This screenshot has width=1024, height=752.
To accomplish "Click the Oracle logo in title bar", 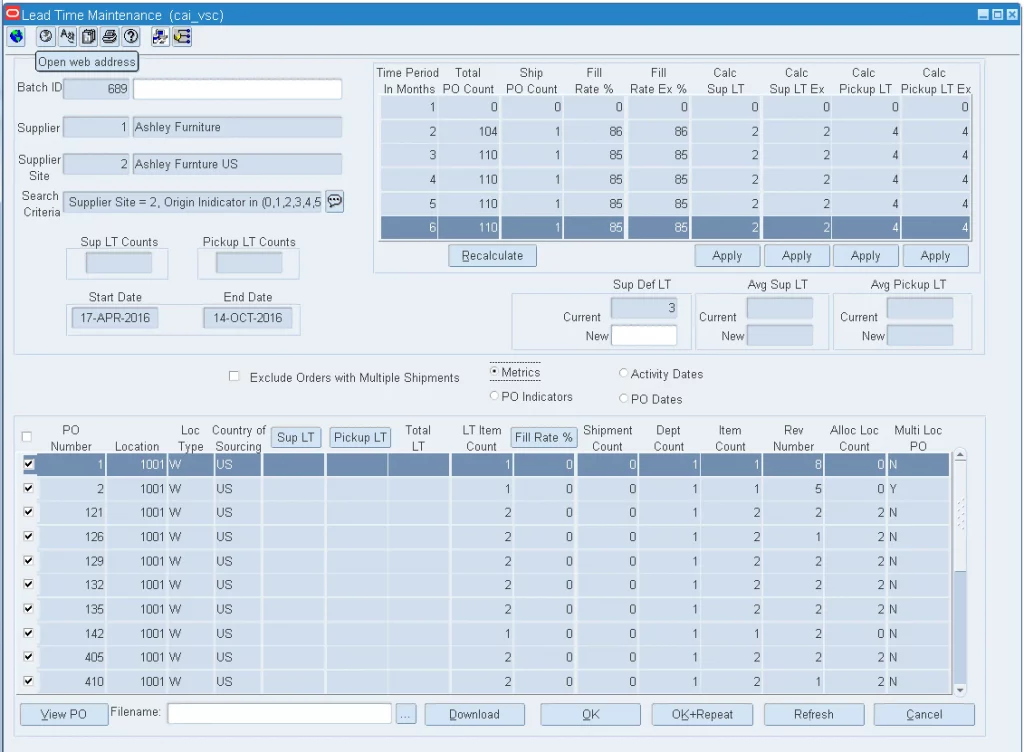I will [12, 14].
